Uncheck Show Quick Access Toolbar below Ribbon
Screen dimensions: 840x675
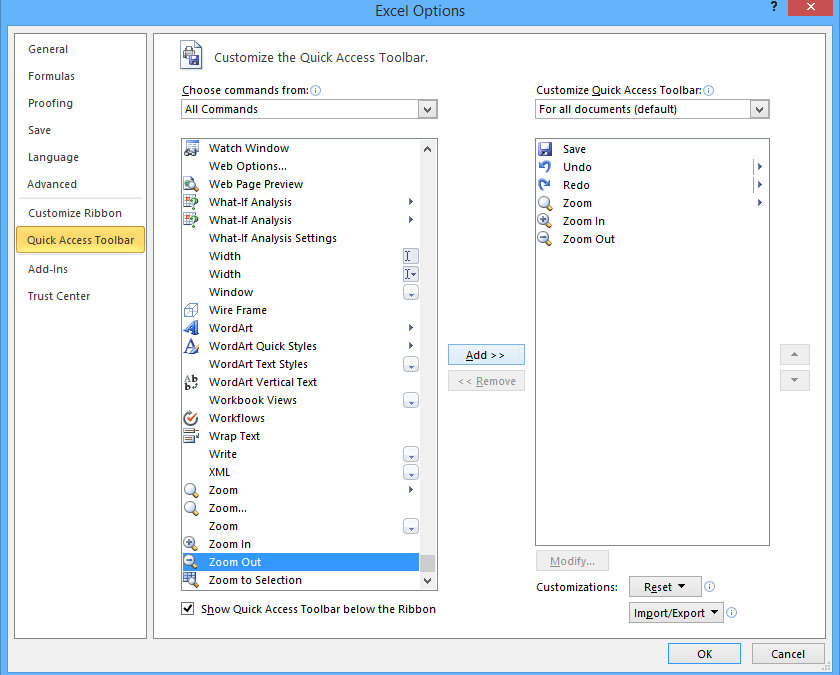[188, 609]
